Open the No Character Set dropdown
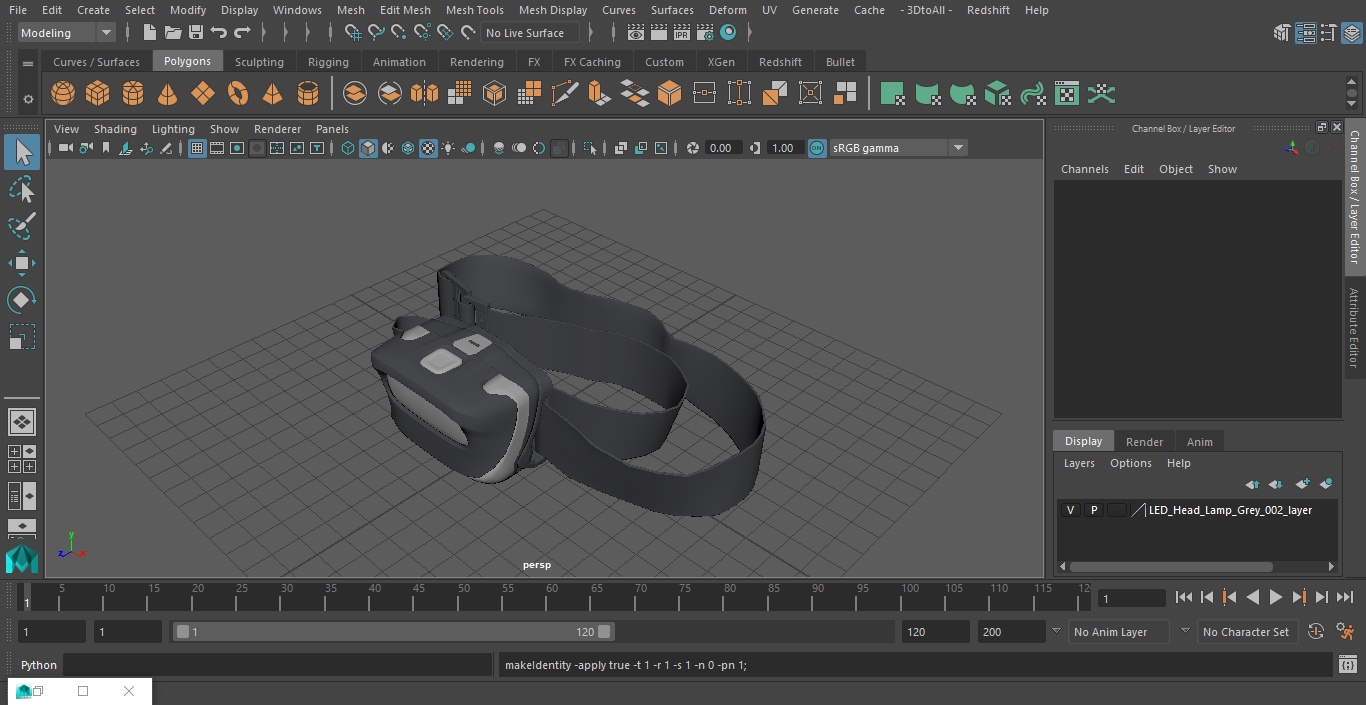1366x705 pixels. [x=1246, y=632]
